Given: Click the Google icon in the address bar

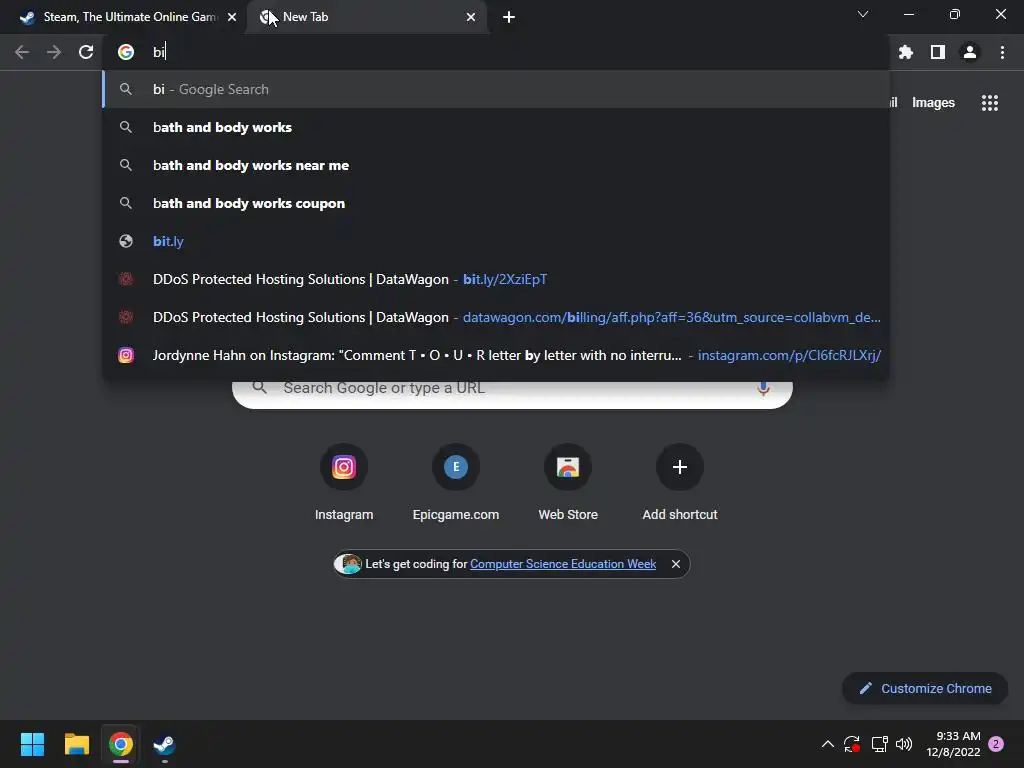Looking at the screenshot, I should [126, 52].
